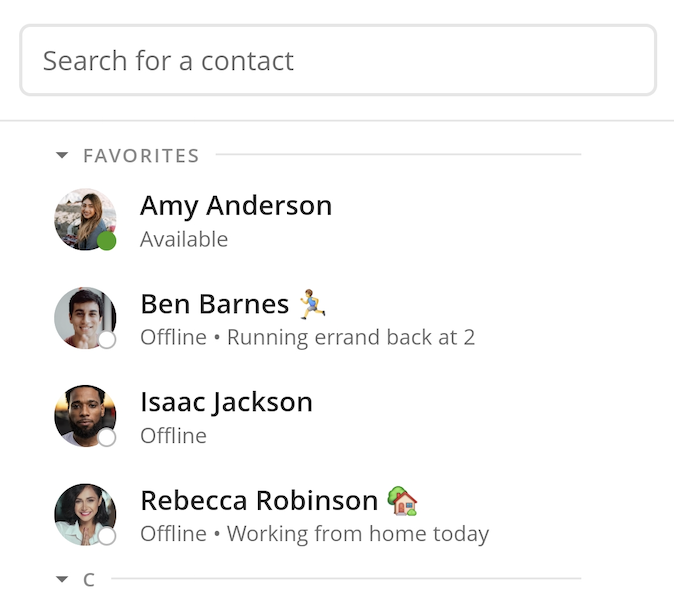Open Ben Barnes's profile picture
The image size is (674, 590).
tap(85, 318)
